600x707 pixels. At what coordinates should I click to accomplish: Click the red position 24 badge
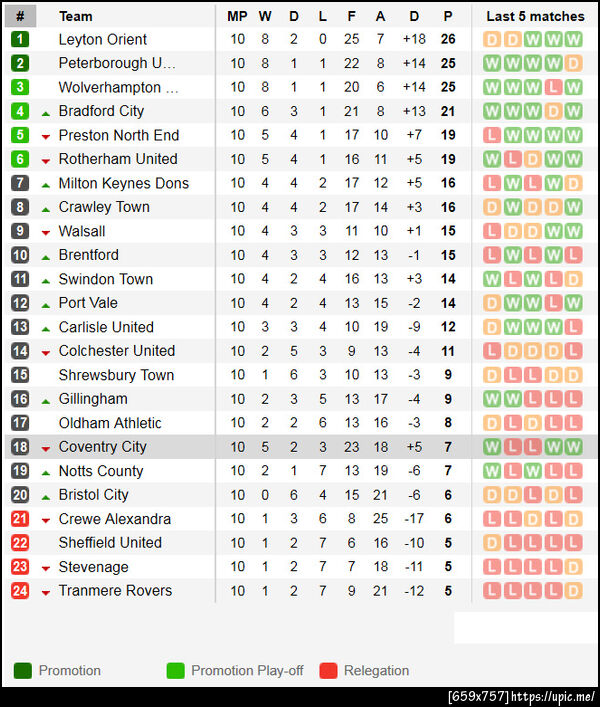pos(21,591)
